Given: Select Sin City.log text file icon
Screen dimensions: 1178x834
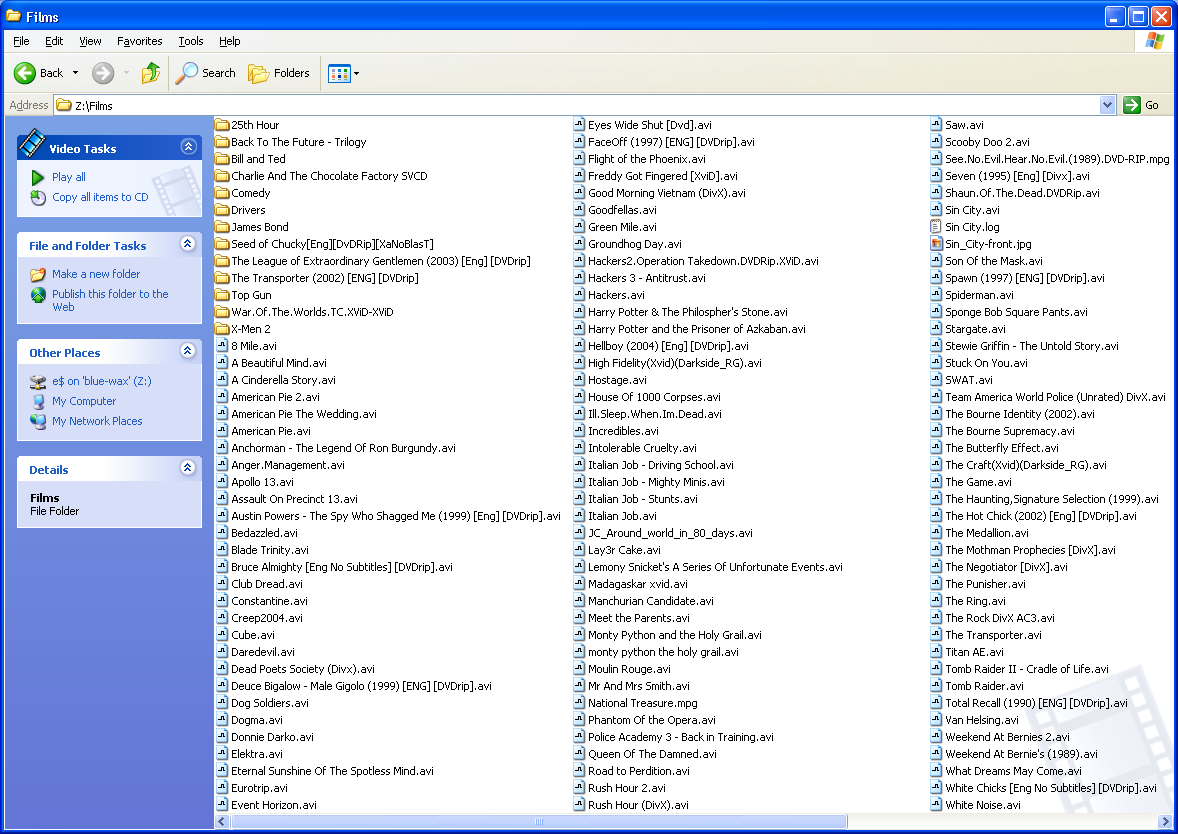Looking at the screenshot, I should click(x=935, y=227).
